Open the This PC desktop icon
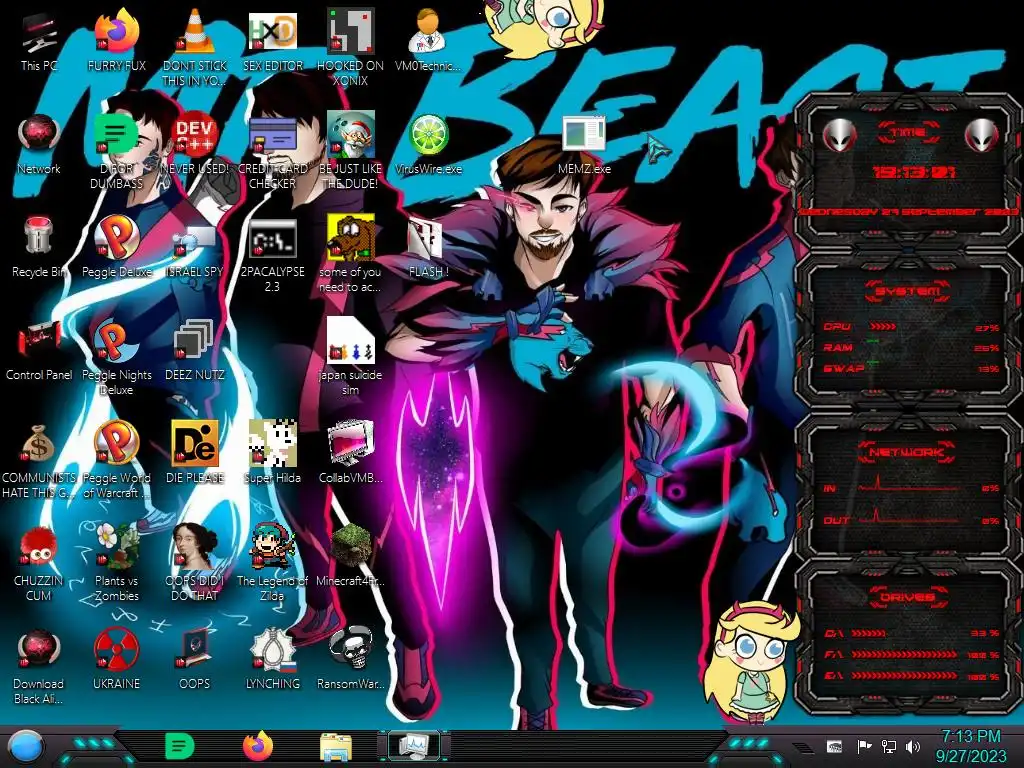The height and width of the screenshot is (768, 1024). click(39, 40)
